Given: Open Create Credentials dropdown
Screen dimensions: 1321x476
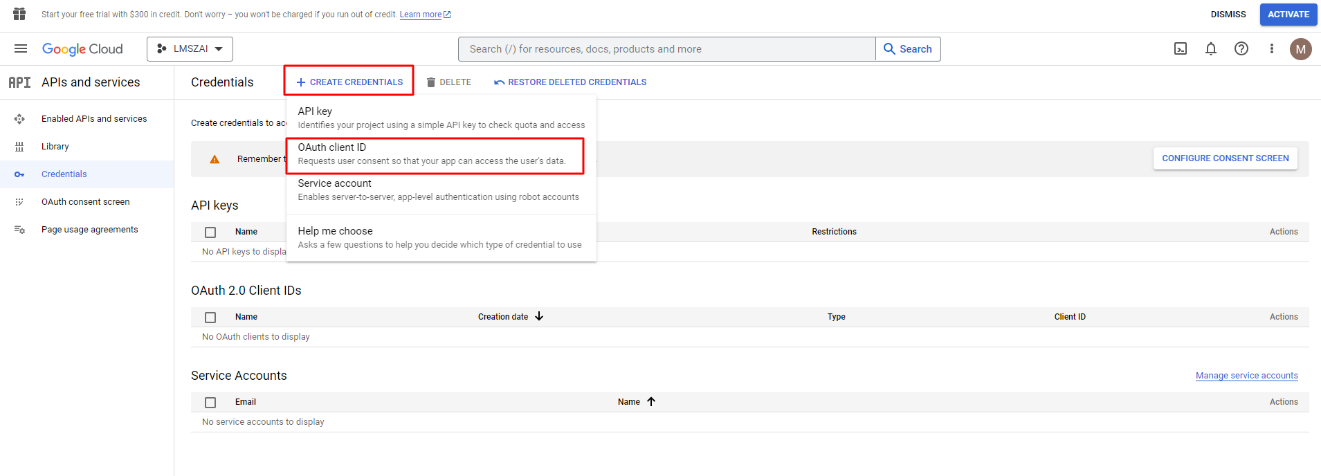Looking at the screenshot, I should (x=349, y=82).
